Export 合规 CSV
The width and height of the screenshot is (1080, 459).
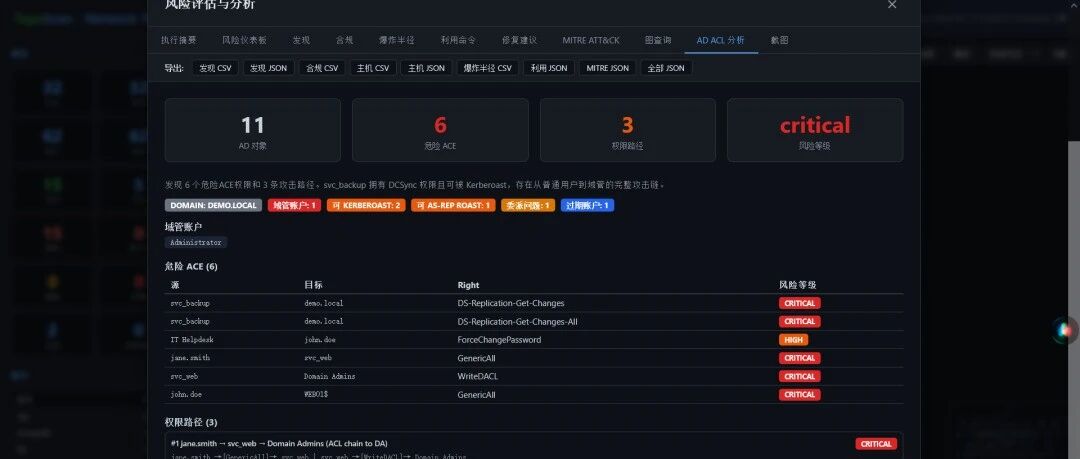322,68
